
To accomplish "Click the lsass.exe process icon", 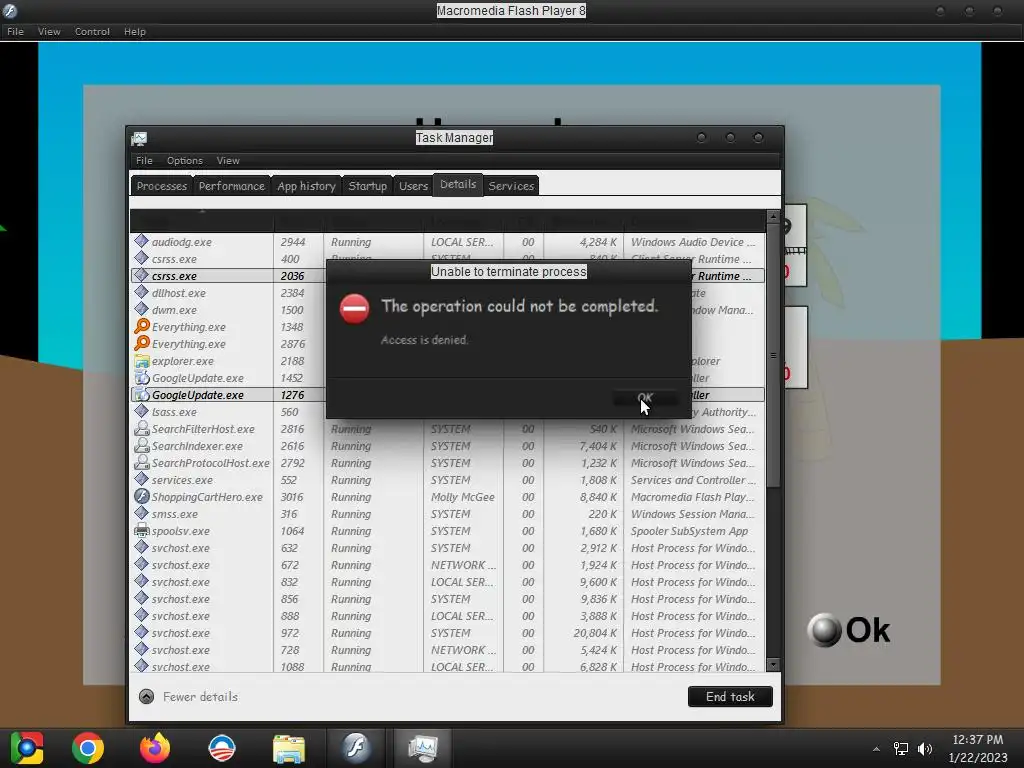I will [141, 411].
